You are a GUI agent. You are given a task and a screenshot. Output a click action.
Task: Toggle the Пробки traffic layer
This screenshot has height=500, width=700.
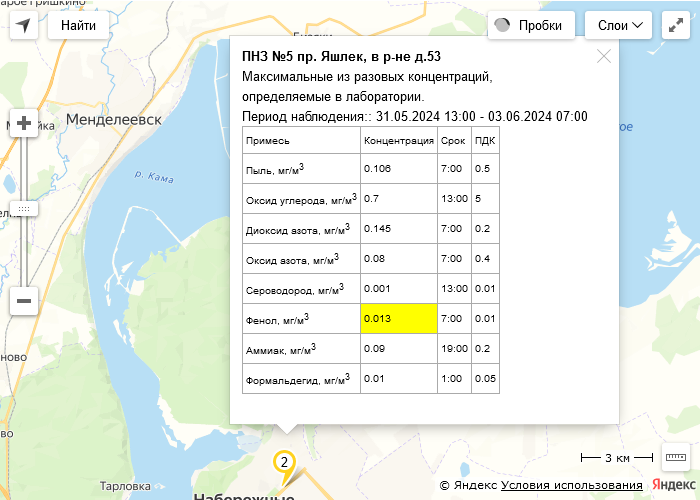[x=531, y=25]
